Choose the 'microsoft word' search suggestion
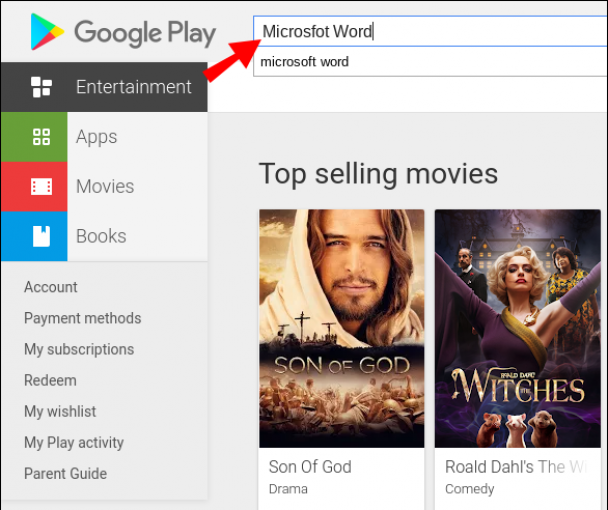 (x=305, y=62)
